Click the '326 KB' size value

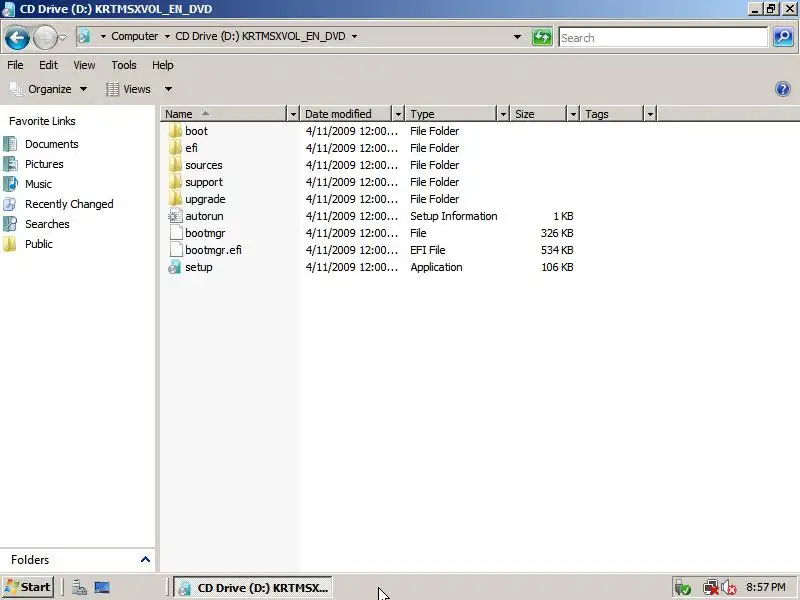[557, 233]
